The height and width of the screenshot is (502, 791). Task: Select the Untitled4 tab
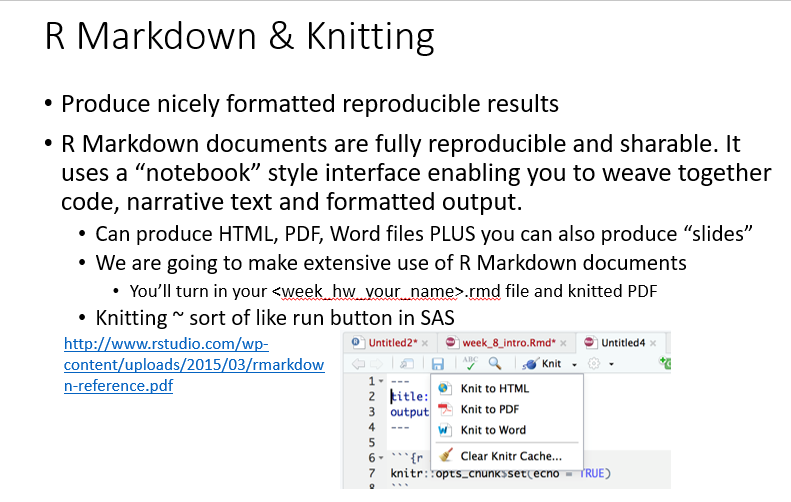coord(622,343)
